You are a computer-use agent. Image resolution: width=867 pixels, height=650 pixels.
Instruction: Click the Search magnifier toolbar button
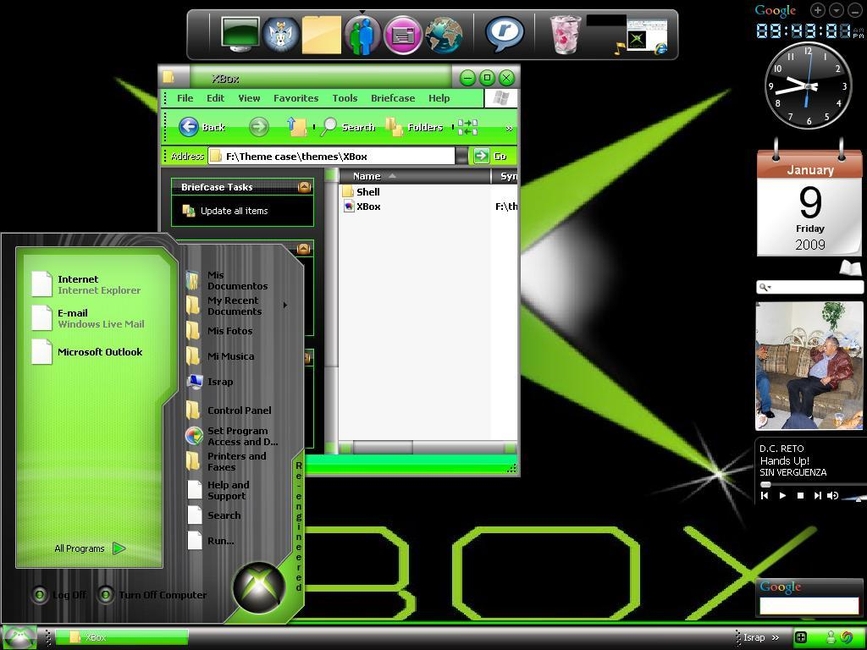pos(348,127)
